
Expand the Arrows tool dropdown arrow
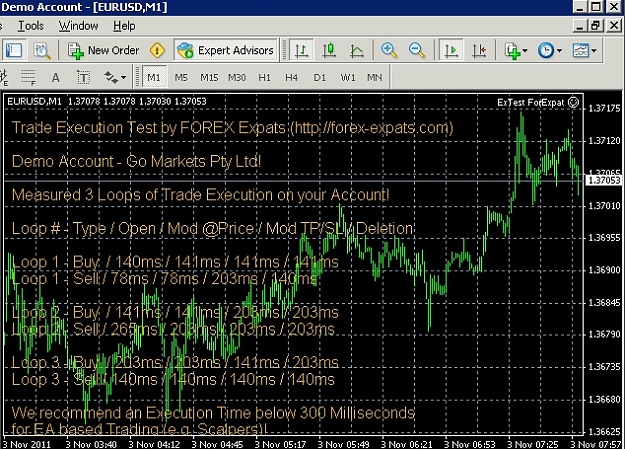click(123, 77)
